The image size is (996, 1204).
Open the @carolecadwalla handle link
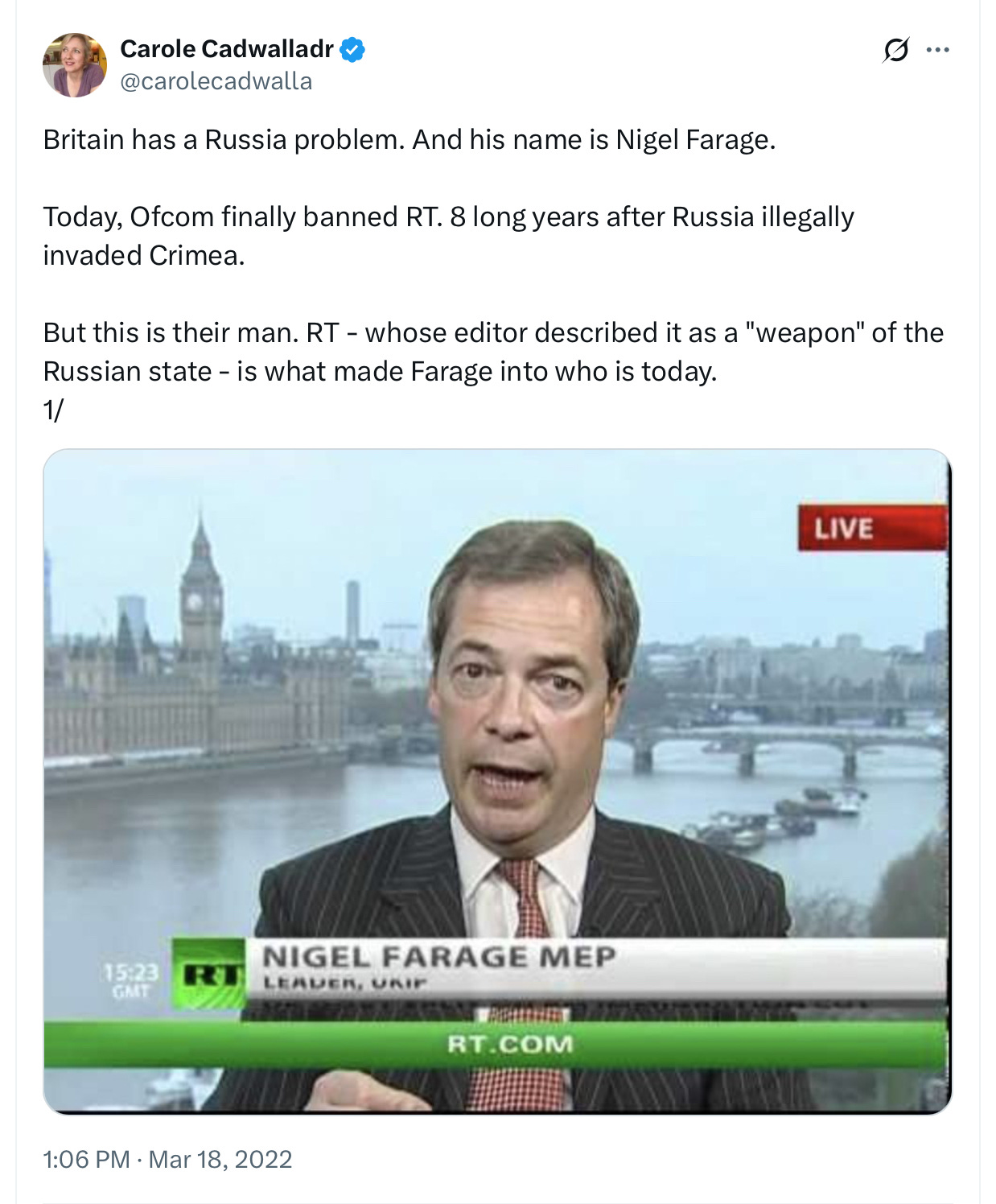216,81
